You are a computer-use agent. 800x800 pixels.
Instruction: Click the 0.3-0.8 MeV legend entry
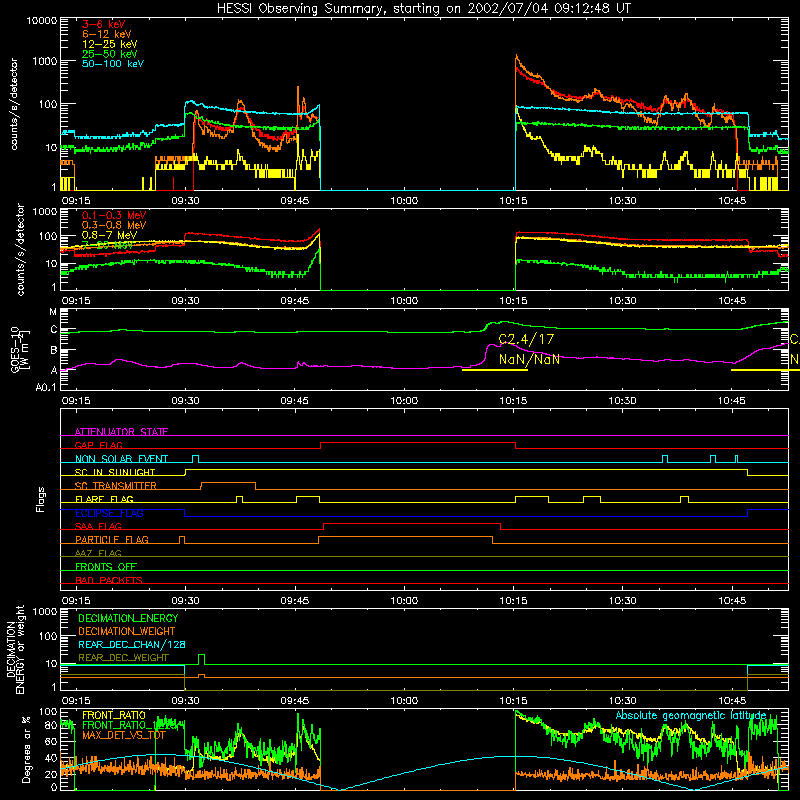[114, 225]
